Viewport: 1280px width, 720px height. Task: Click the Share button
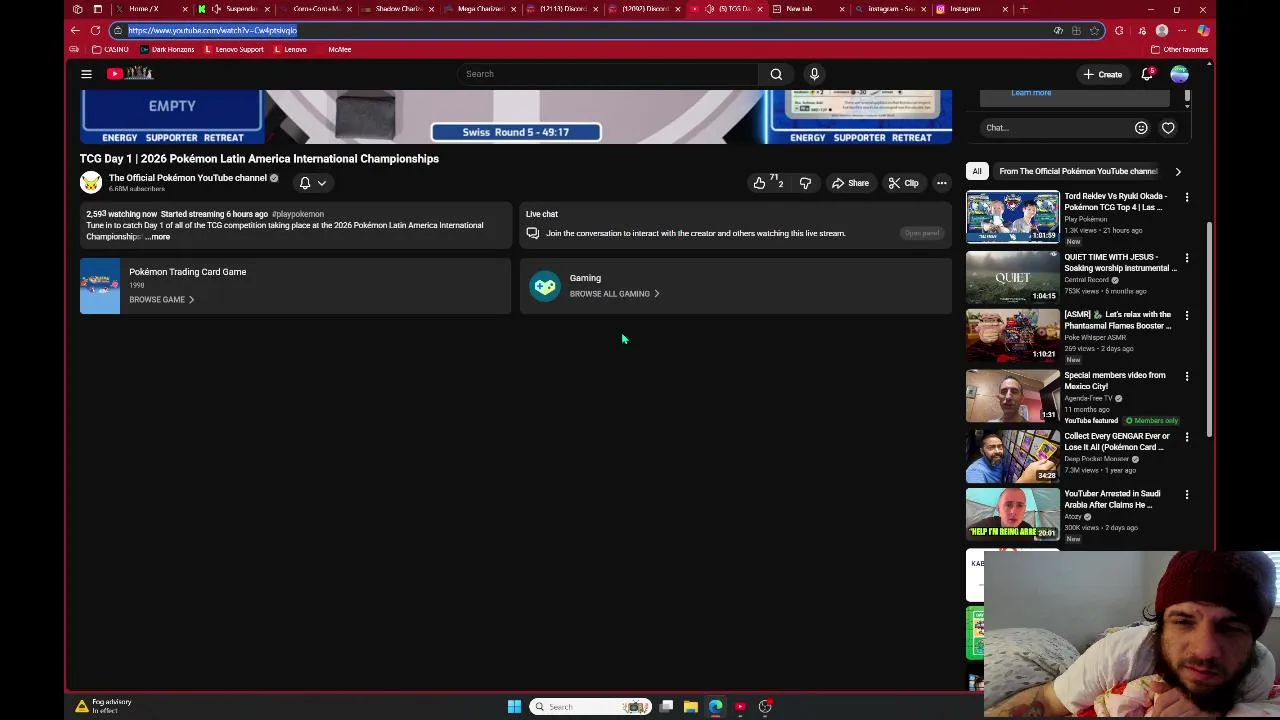coord(851,183)
